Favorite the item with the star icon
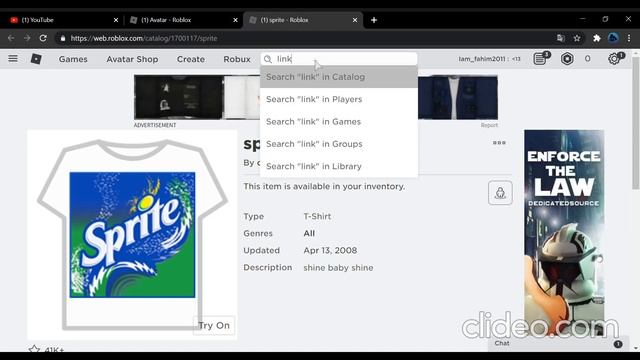 (34, 349)
